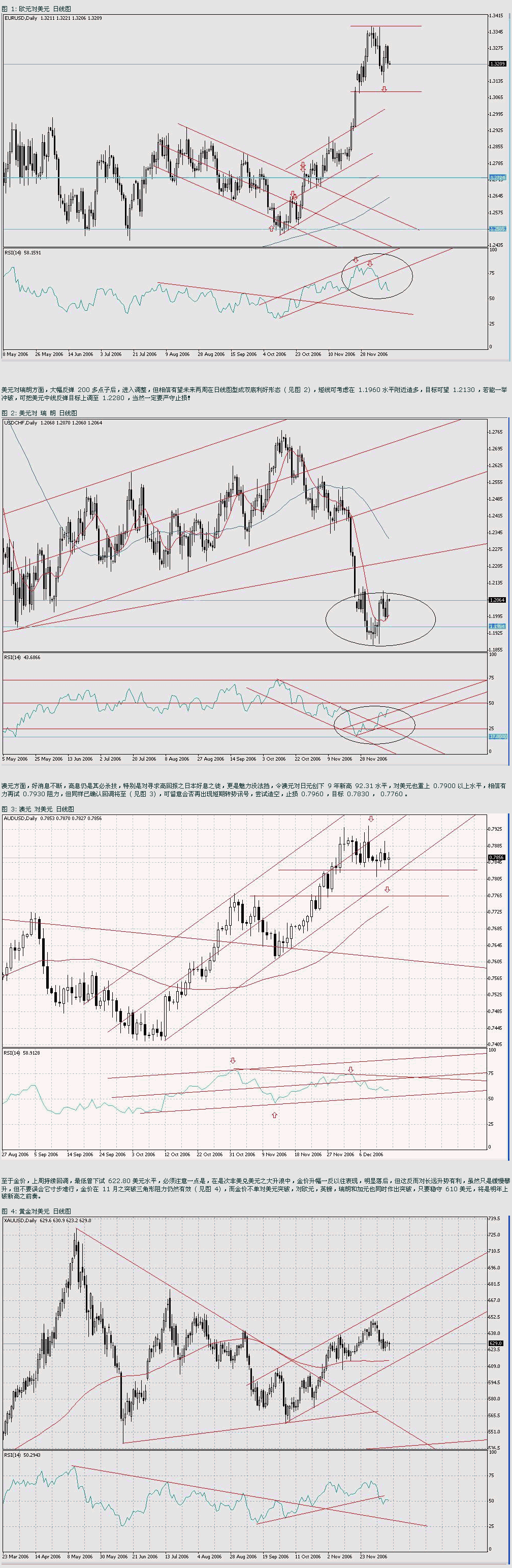Click '4 Oct 2006' on the EURUSD time axis
This screenshot has width=512, height=1568.
pos(274,353)
